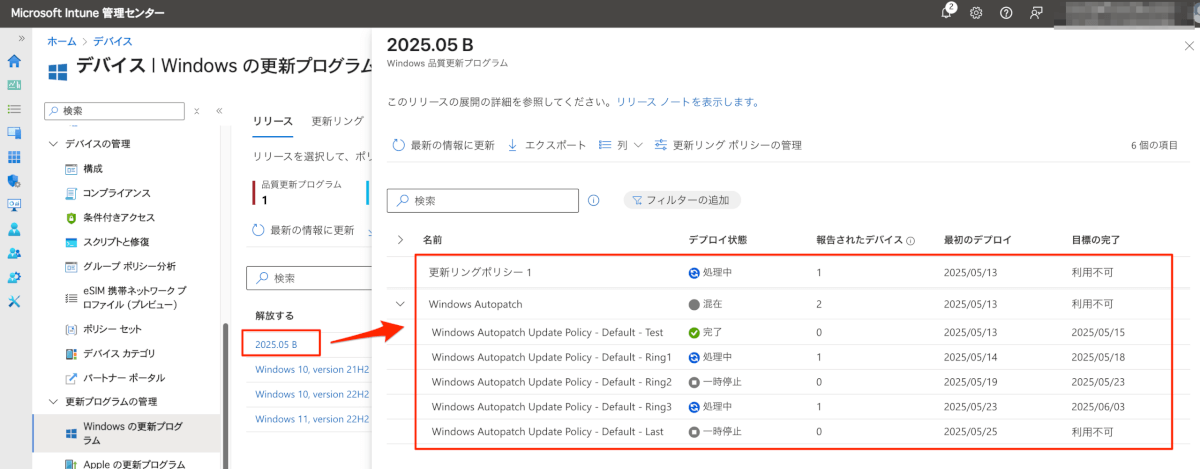Screen dimensions: 1200x469
Task: Refresh with 最新の情報に更新 in the detail panel
Action: (x=443, y=145)
